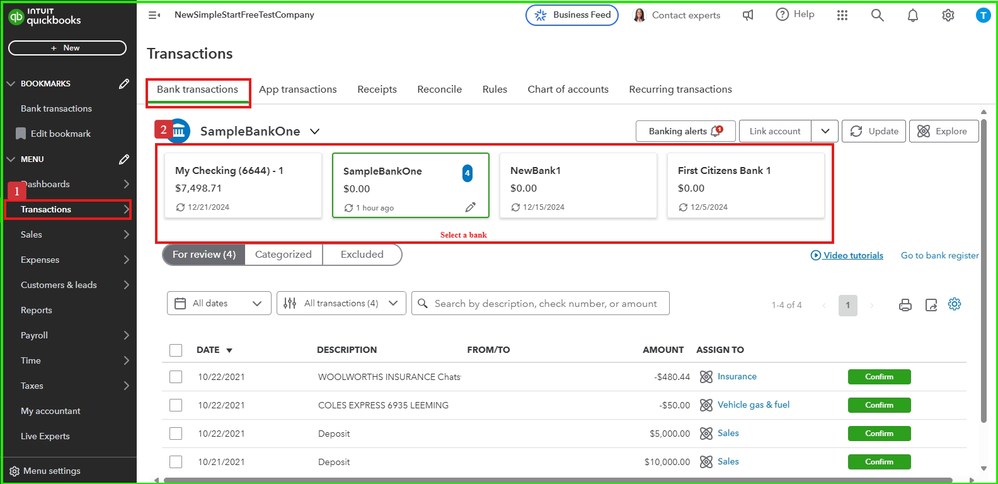This screenshot has height=484, width=998.
Task: Click the search magnifier icon in header
Action: pos(877,16)
